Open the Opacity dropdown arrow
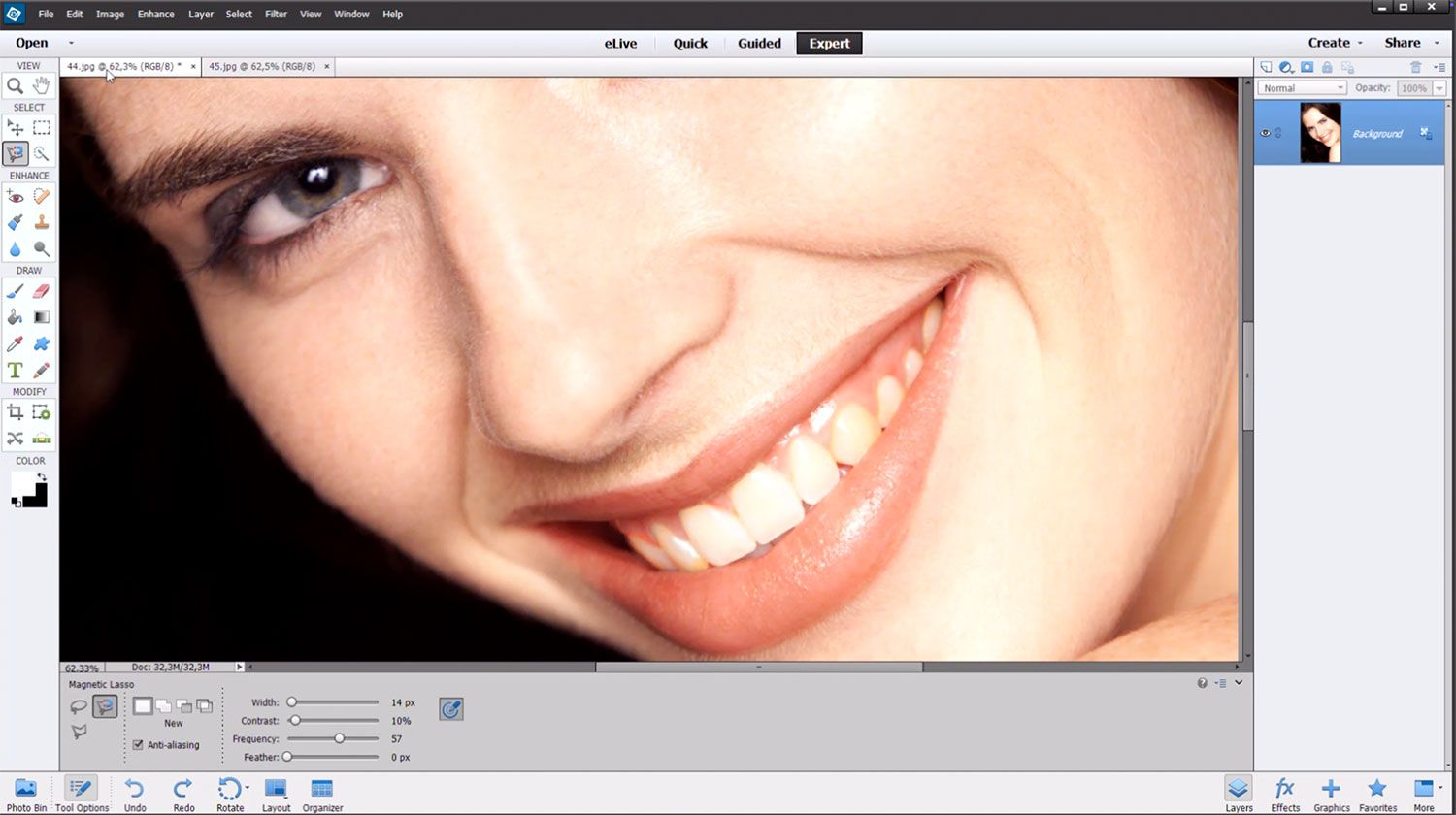The image size is (1456, 815). click(x=1439, y=88)
